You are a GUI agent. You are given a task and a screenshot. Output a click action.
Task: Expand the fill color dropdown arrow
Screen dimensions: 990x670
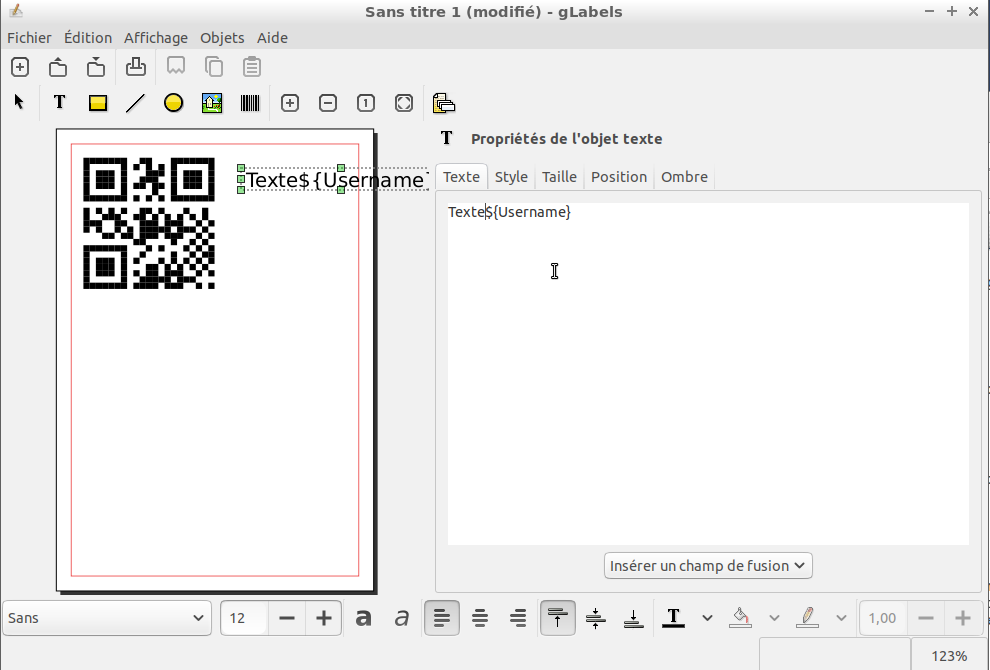774,618
